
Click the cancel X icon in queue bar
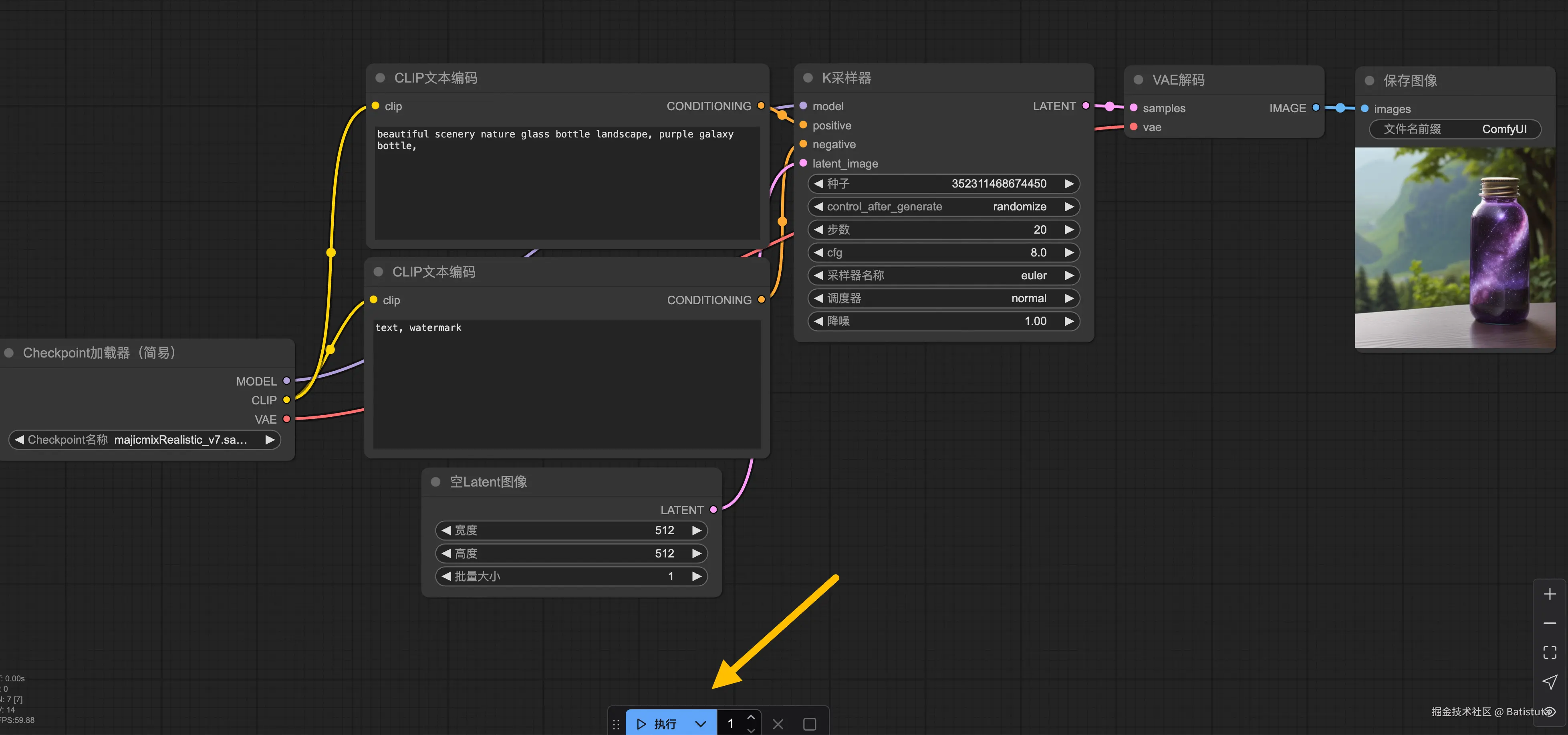(777, 724)
